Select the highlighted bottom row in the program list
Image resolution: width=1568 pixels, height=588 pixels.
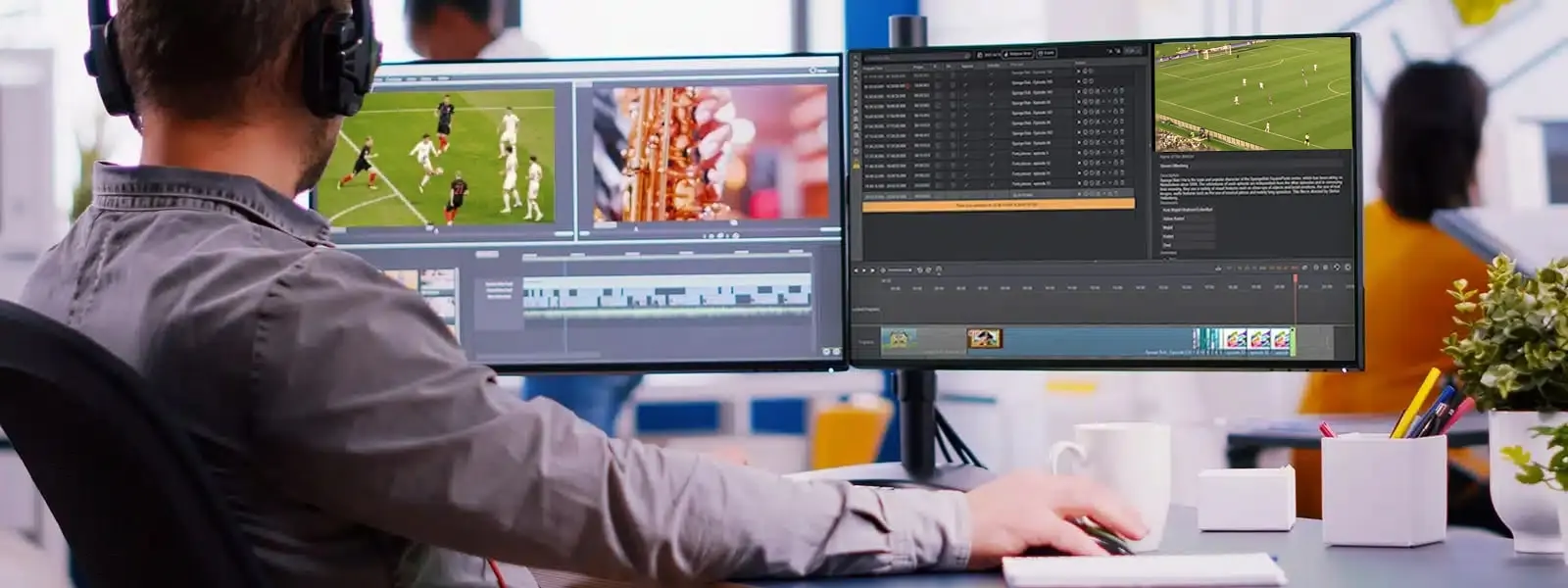(998, 195)
